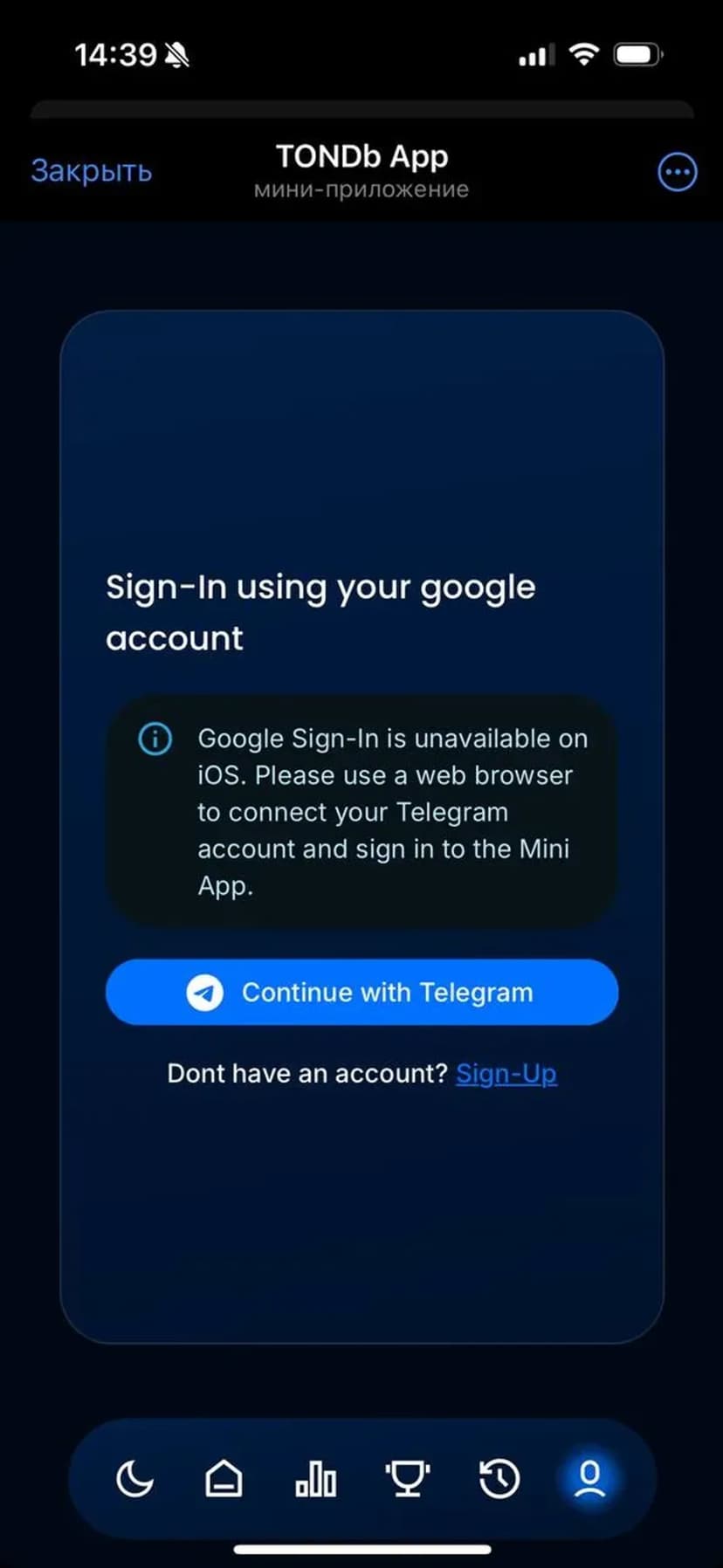This screenshot has width=723, height=1568.
Task: Tap the battery indicator icon
Action: 637,55
